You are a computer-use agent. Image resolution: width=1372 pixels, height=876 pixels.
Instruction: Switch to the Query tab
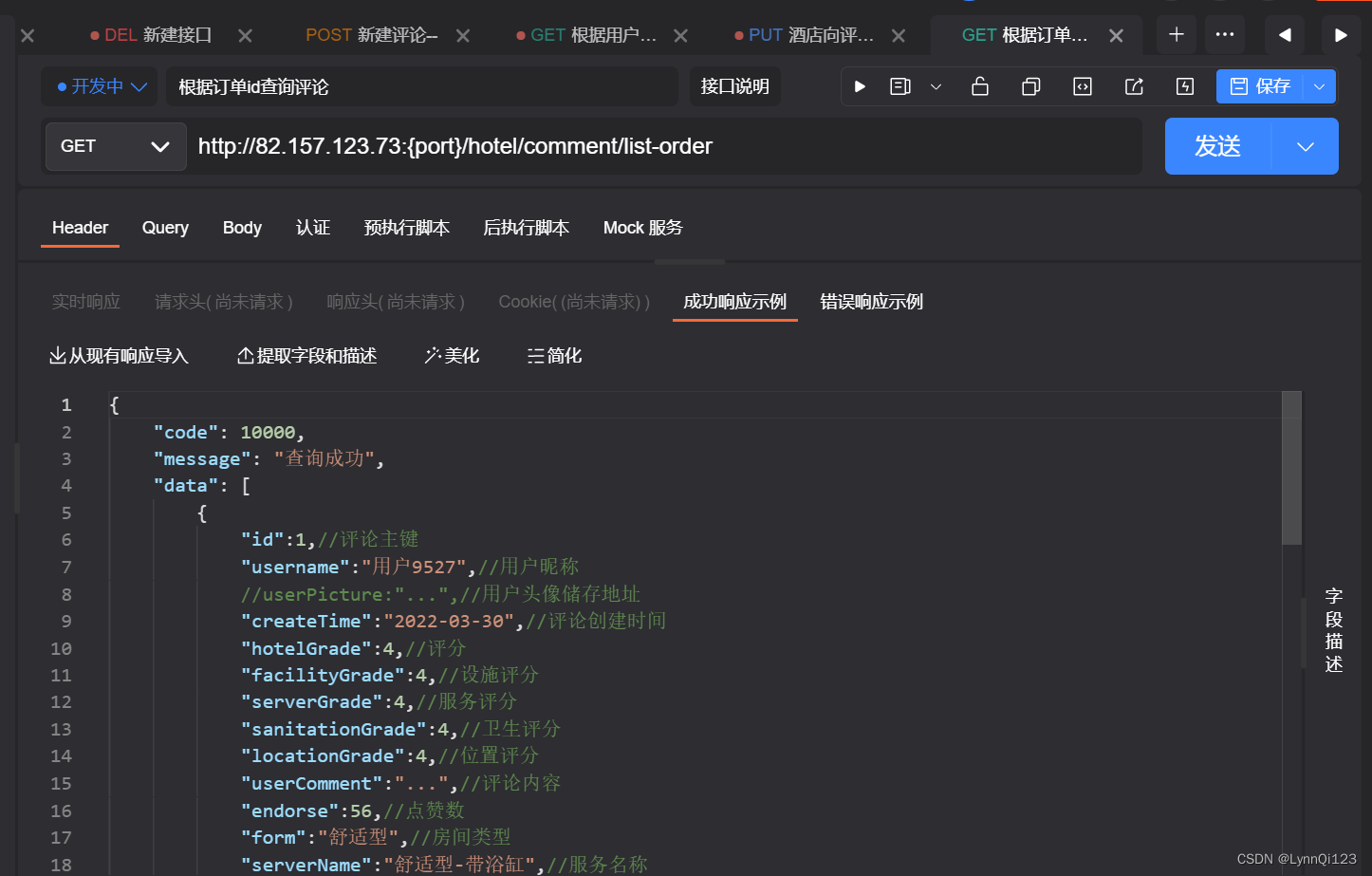coord(165,228)
